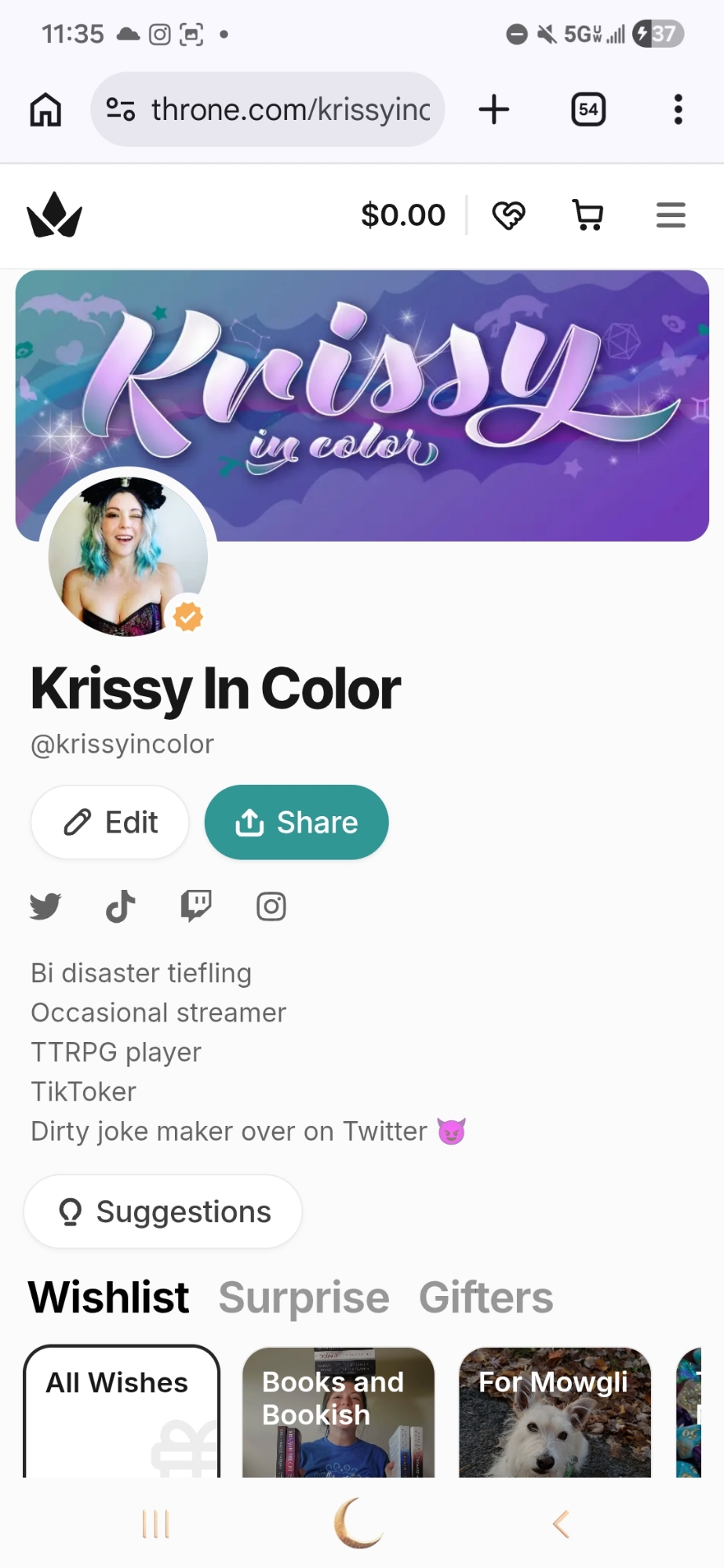The width and height of the screenshot is (724, 1568).
Task: Select the Books and Bookish collection
Action: click(x=339, y=1412)
